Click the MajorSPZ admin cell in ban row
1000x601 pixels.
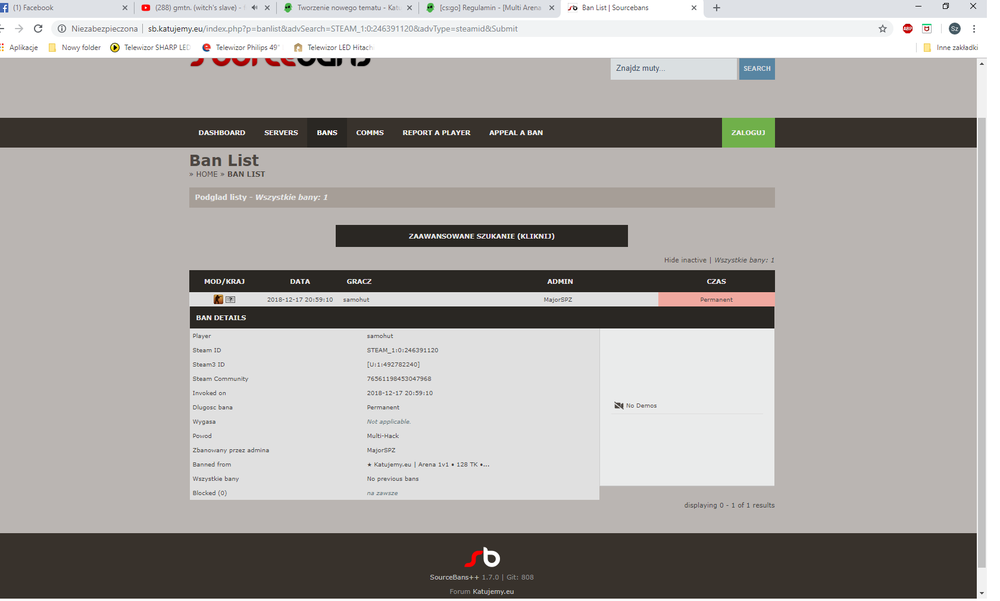pyautogui.click(x=558, y=299)
